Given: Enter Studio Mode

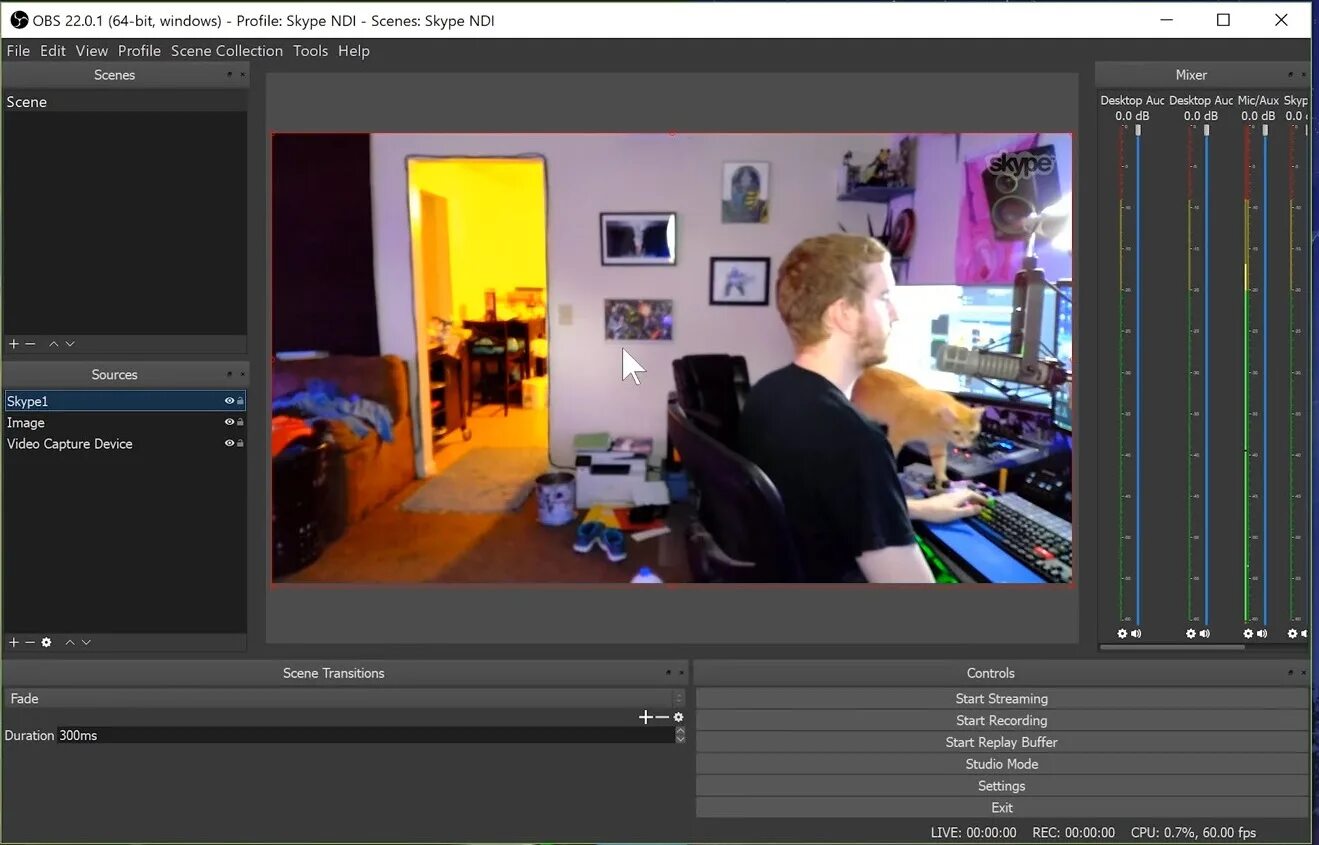Looking at the screenshot, I should coord(1001,763).
